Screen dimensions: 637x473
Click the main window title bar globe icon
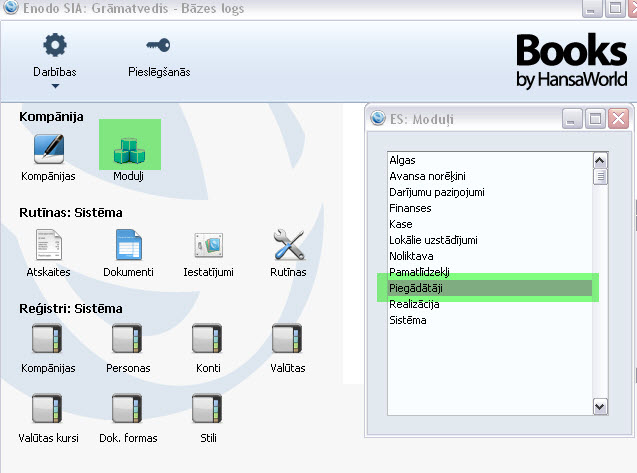tap(11, 7)
